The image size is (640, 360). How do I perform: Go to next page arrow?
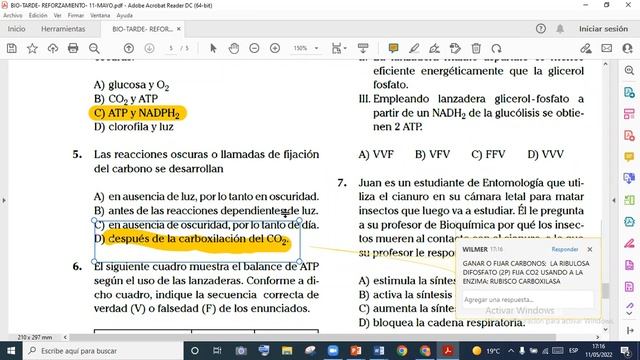(x=149, y=48)
